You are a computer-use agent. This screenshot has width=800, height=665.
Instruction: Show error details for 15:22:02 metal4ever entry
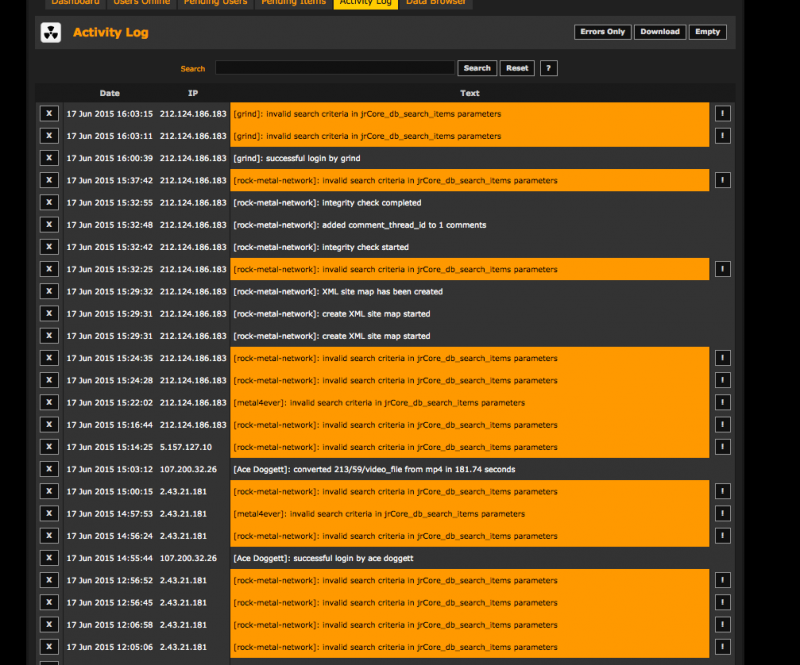722,402
